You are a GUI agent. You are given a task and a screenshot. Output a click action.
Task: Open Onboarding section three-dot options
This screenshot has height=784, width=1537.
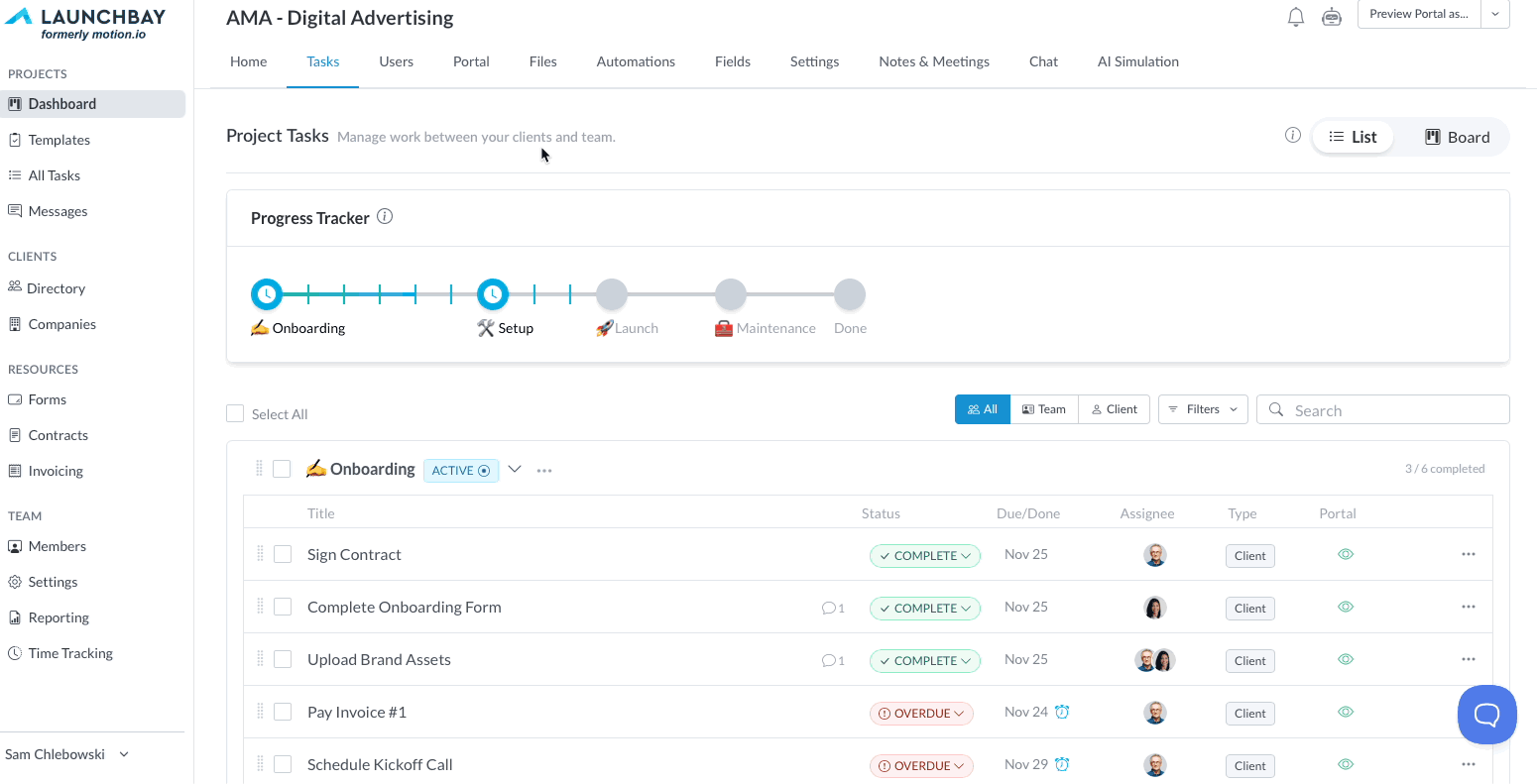click(x=544, y=470)
